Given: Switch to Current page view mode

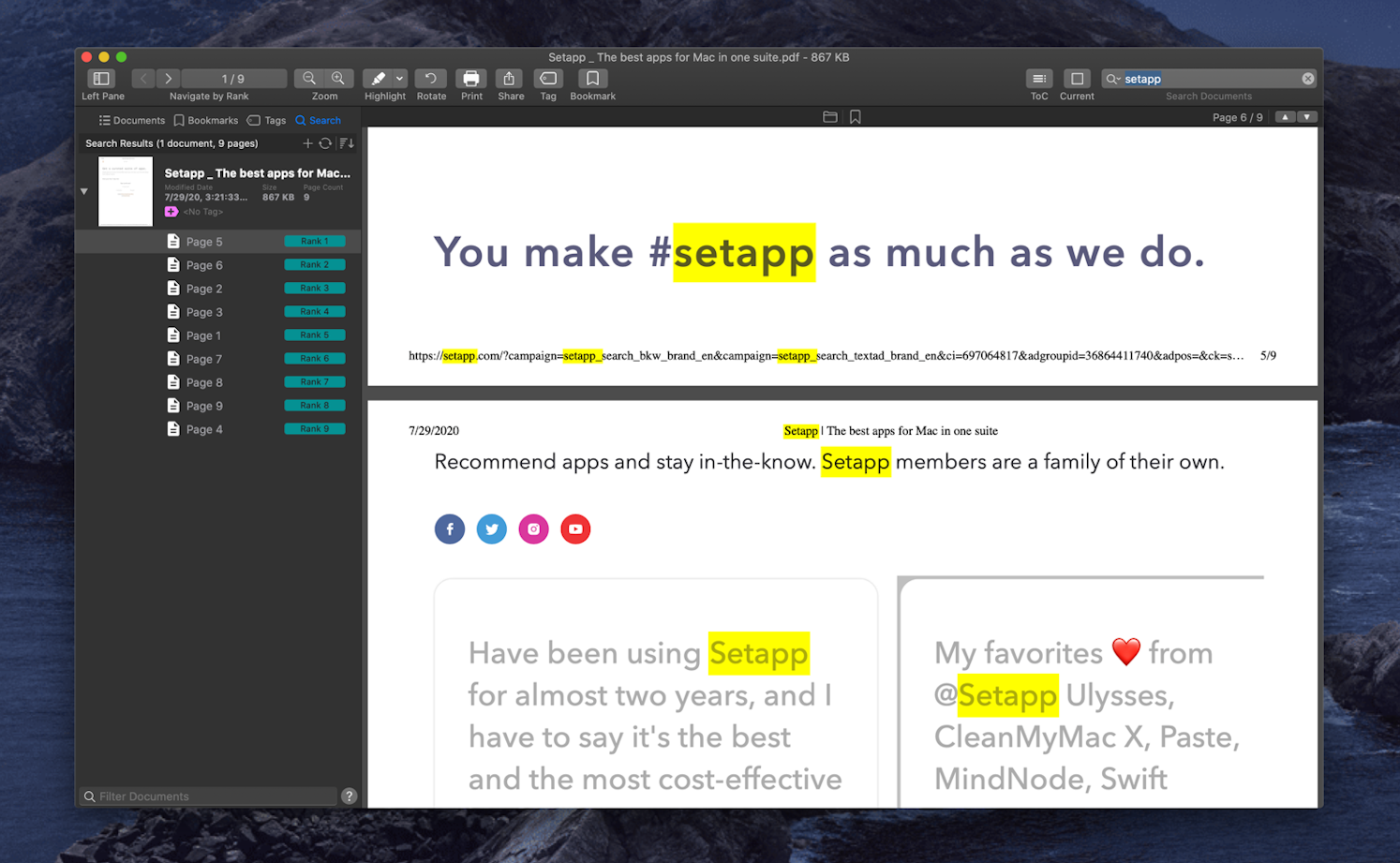Looking at the screenshot, I should pyautogui.click(x=1076, y=79).
